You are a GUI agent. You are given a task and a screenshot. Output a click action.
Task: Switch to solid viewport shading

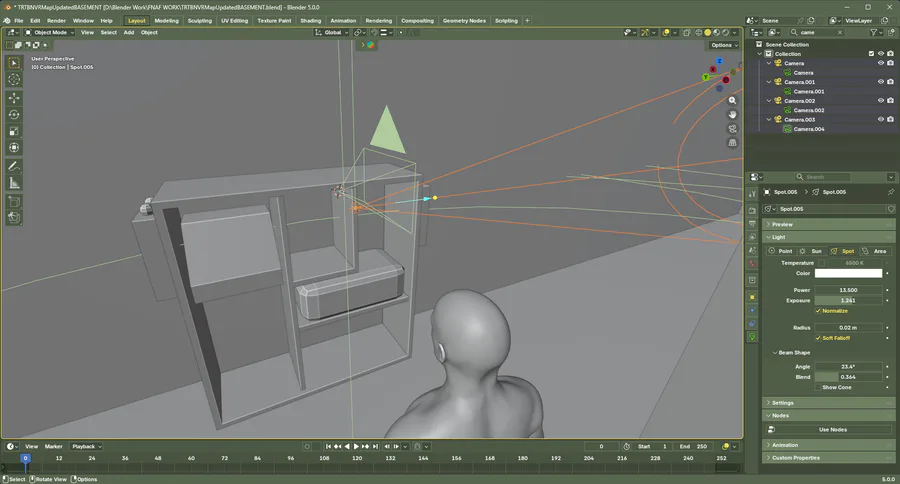(708, 33)
